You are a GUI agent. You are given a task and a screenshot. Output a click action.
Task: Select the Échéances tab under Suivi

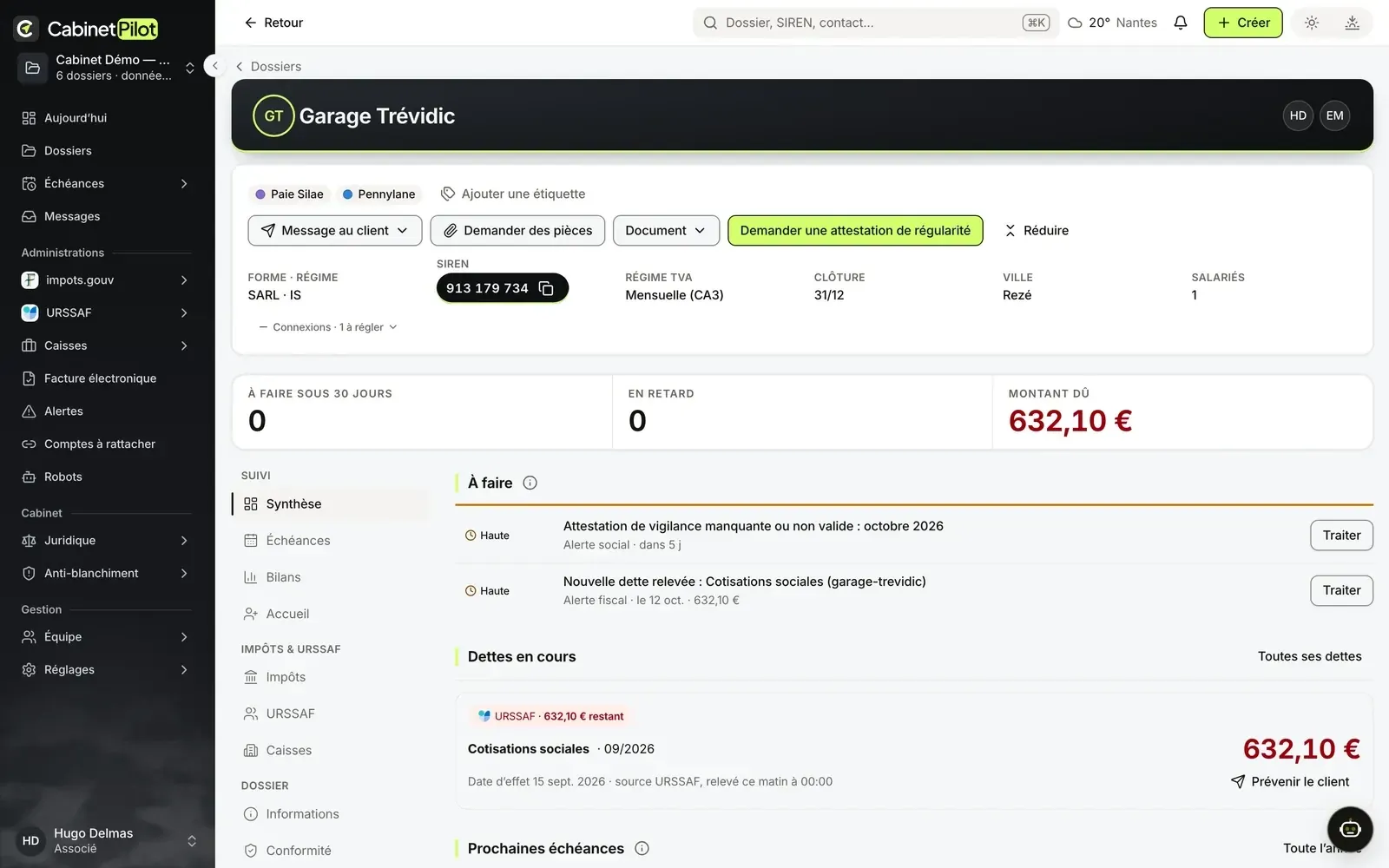330,541
